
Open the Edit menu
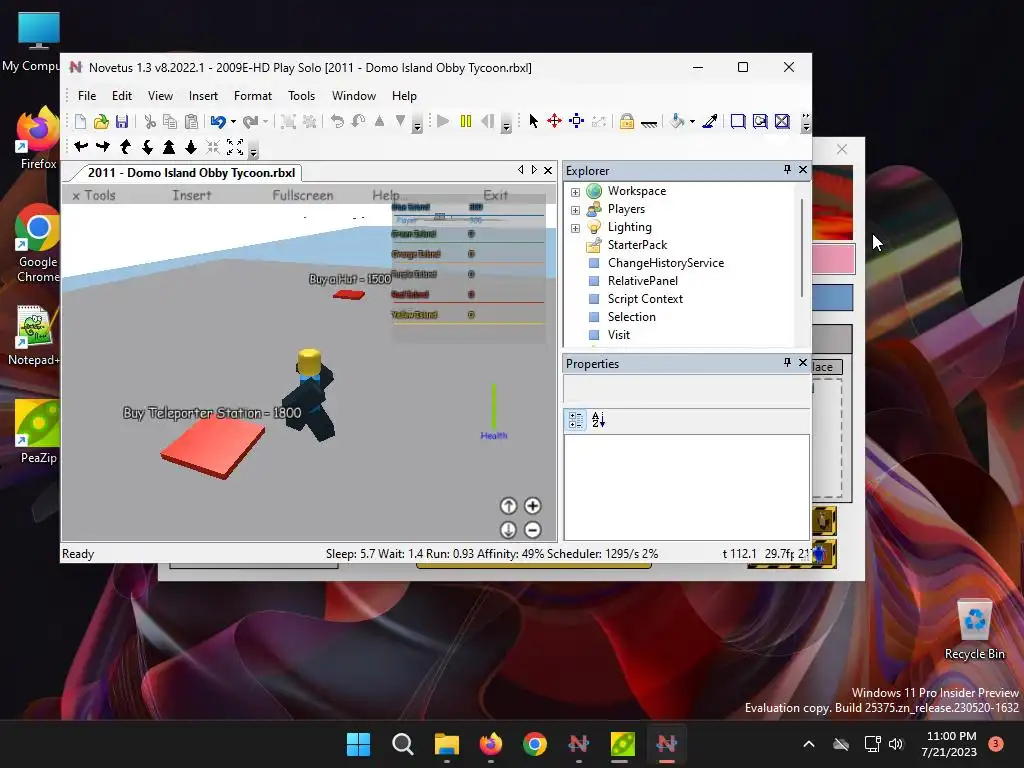121,96
